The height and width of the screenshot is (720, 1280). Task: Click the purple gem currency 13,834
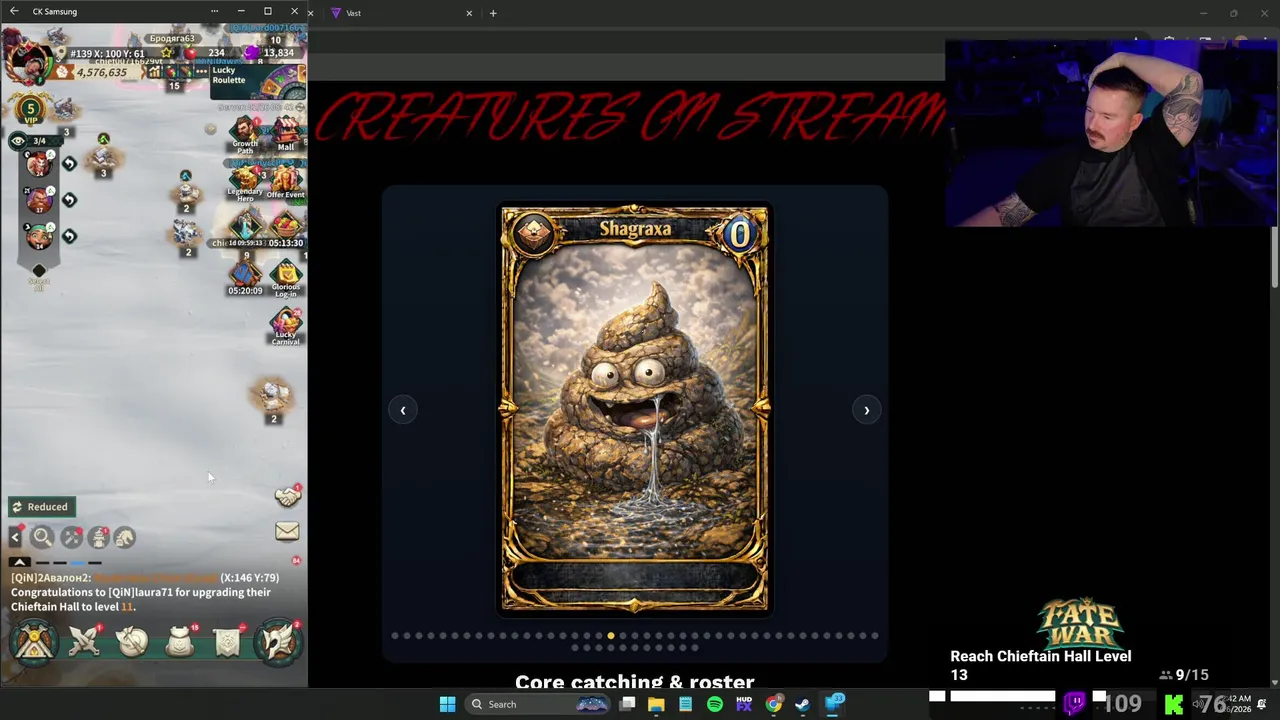pos(272,53)
